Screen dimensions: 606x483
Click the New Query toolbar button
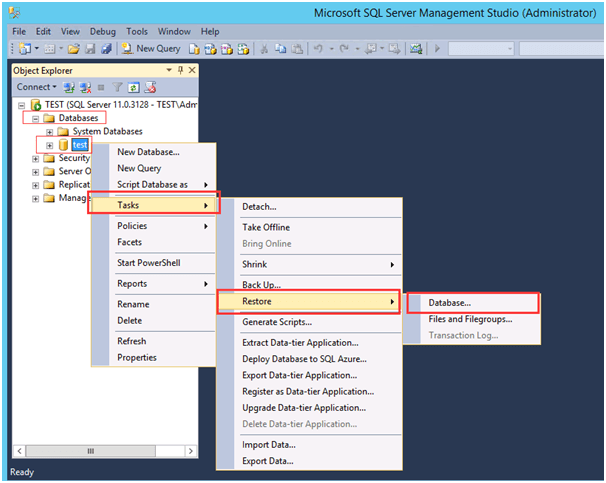click(150, 48)
